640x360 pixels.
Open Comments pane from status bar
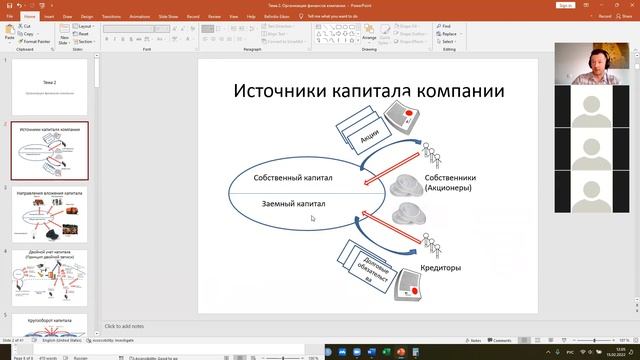pyautogui.click(x=500, y=340)
